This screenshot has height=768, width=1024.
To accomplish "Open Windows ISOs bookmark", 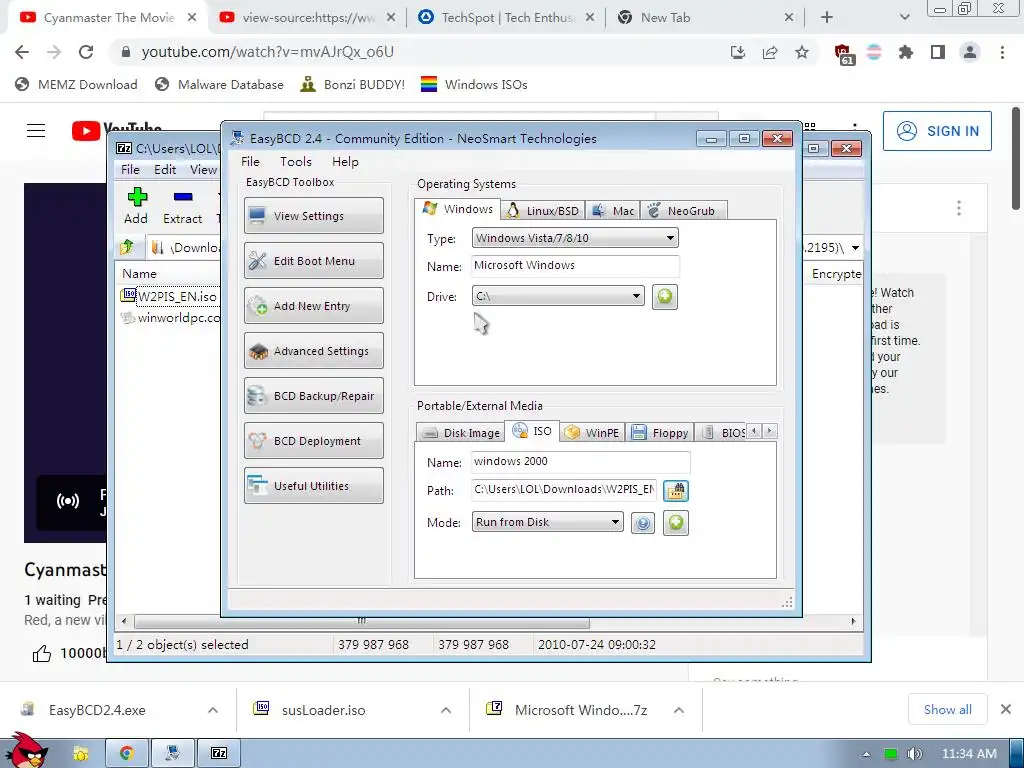I will coord(474,84).
